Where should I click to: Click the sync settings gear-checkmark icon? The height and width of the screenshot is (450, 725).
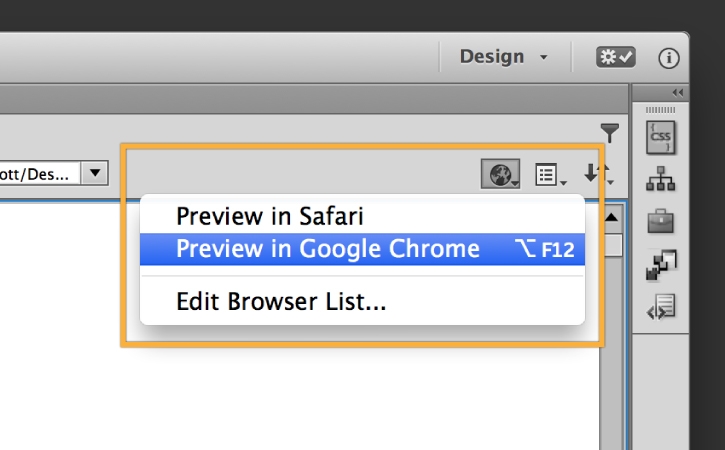[616, 58]
